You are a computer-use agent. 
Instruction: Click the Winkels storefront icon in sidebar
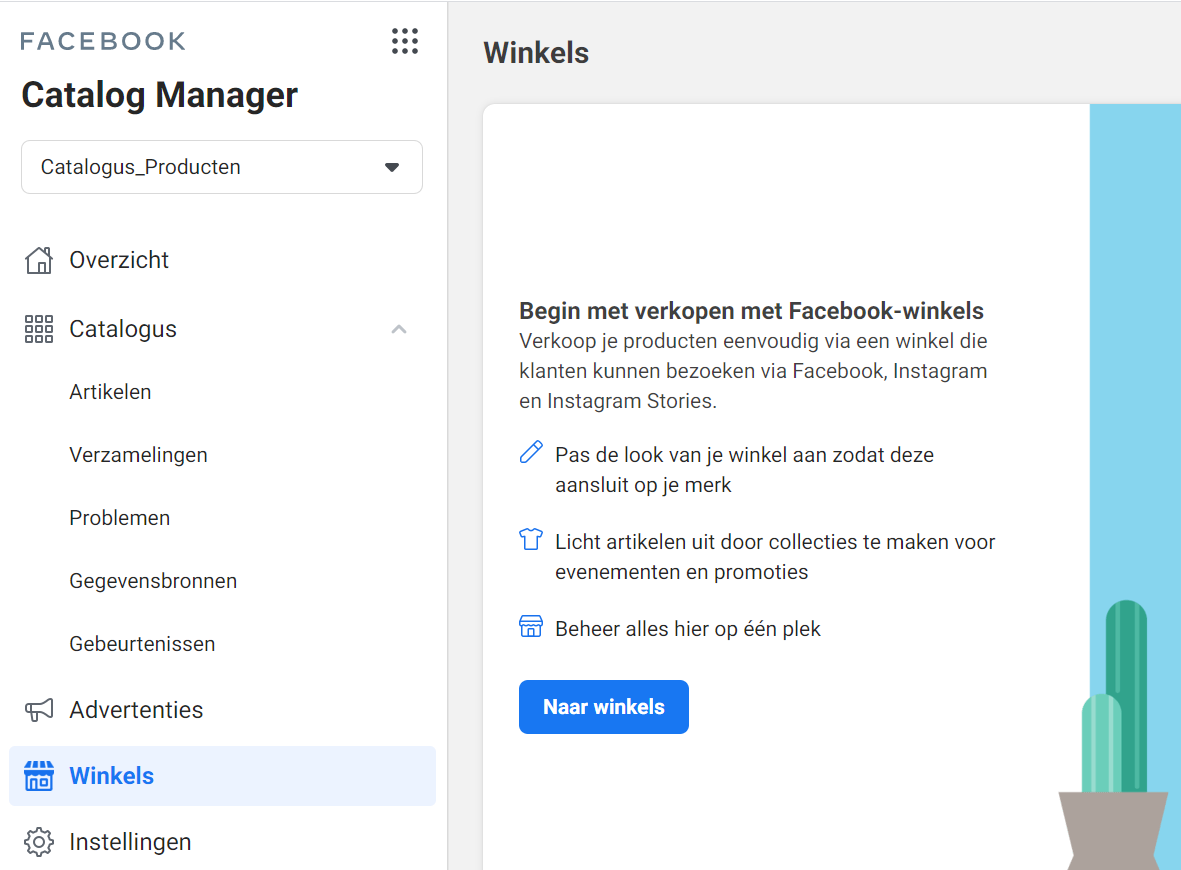pyautogui.click(x=39, y=776)
